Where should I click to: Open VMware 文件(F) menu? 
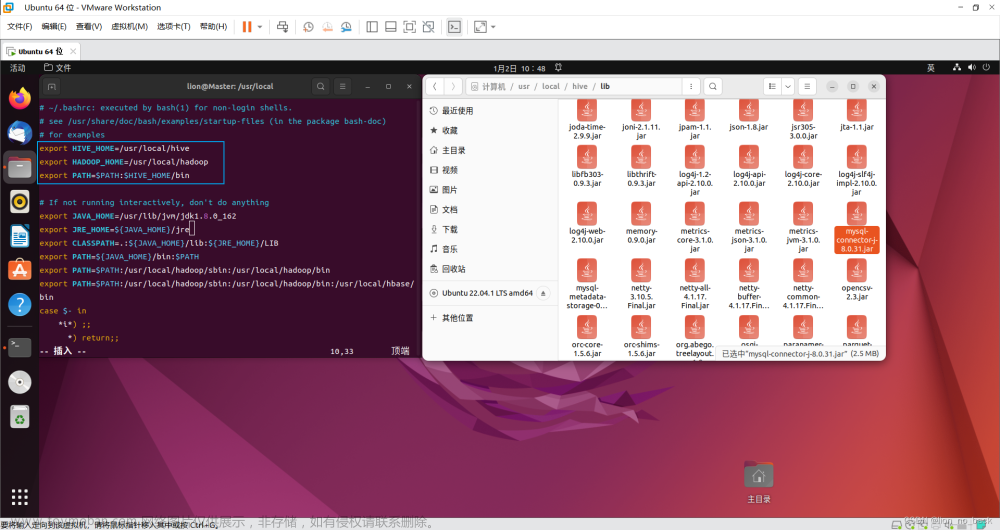[20, 27]
